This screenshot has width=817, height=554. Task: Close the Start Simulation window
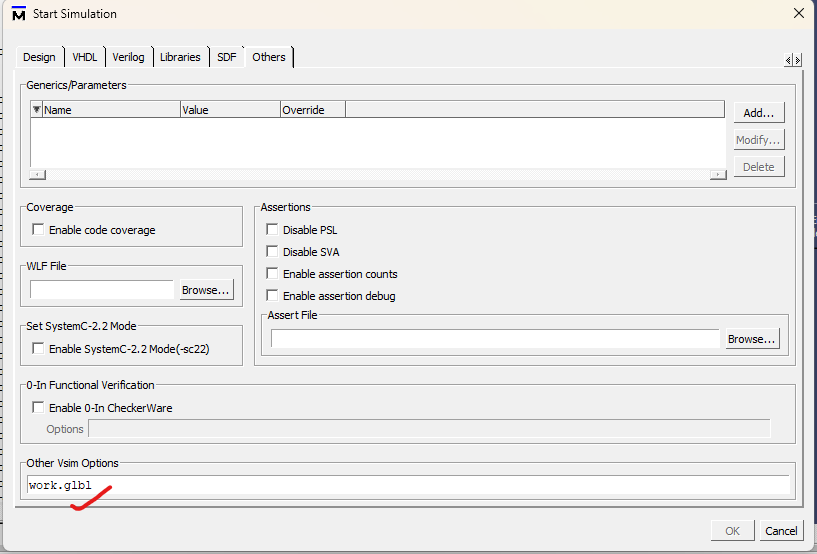[799, 14]
